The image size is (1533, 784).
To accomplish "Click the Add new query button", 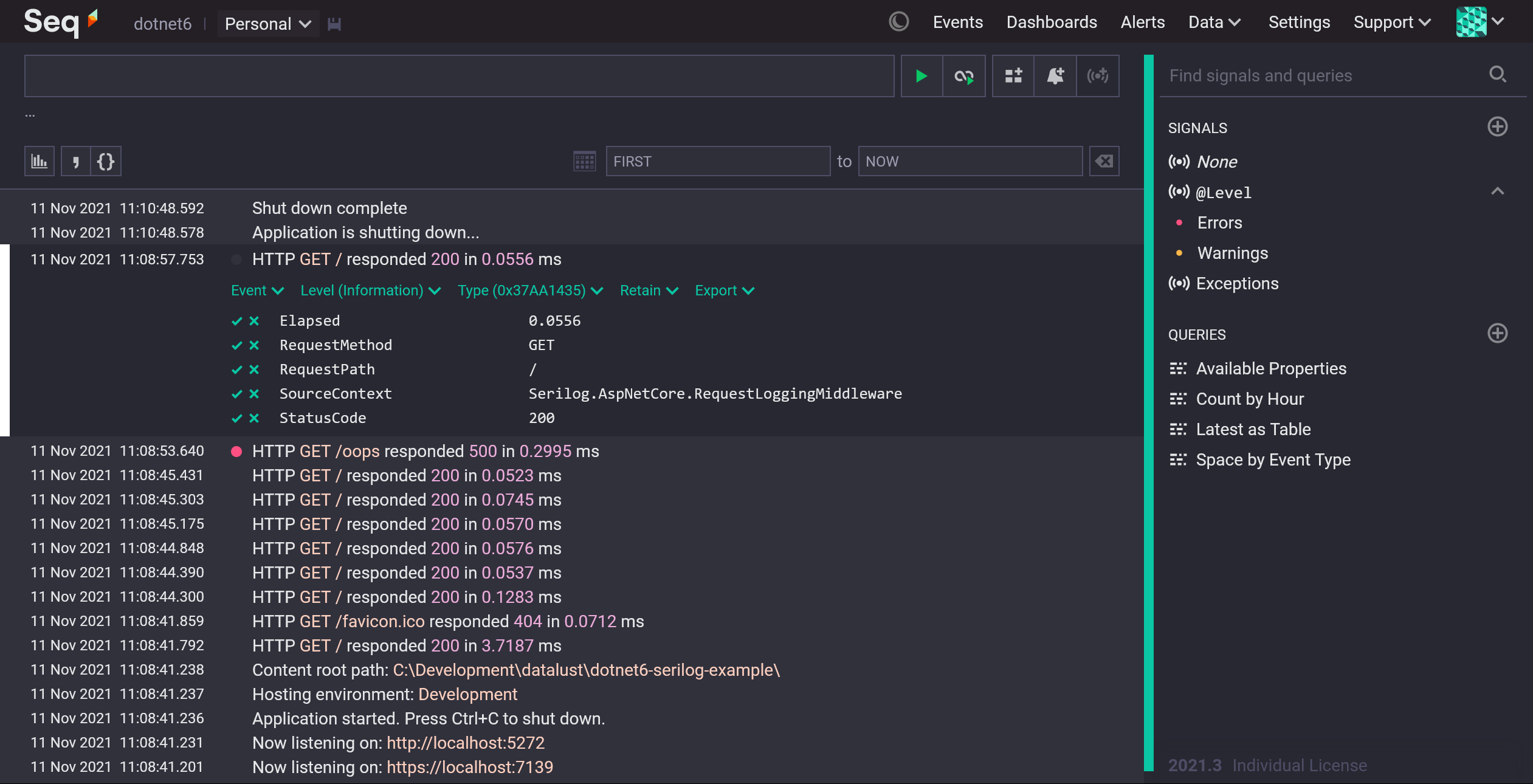I will [1498, 333].
